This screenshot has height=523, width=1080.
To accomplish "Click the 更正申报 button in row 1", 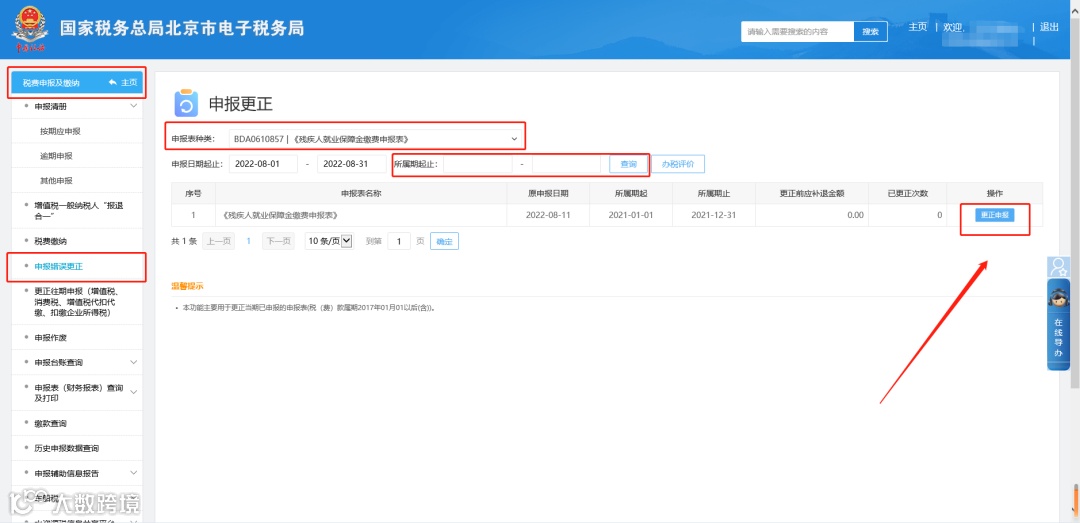I will pos(995,215).
